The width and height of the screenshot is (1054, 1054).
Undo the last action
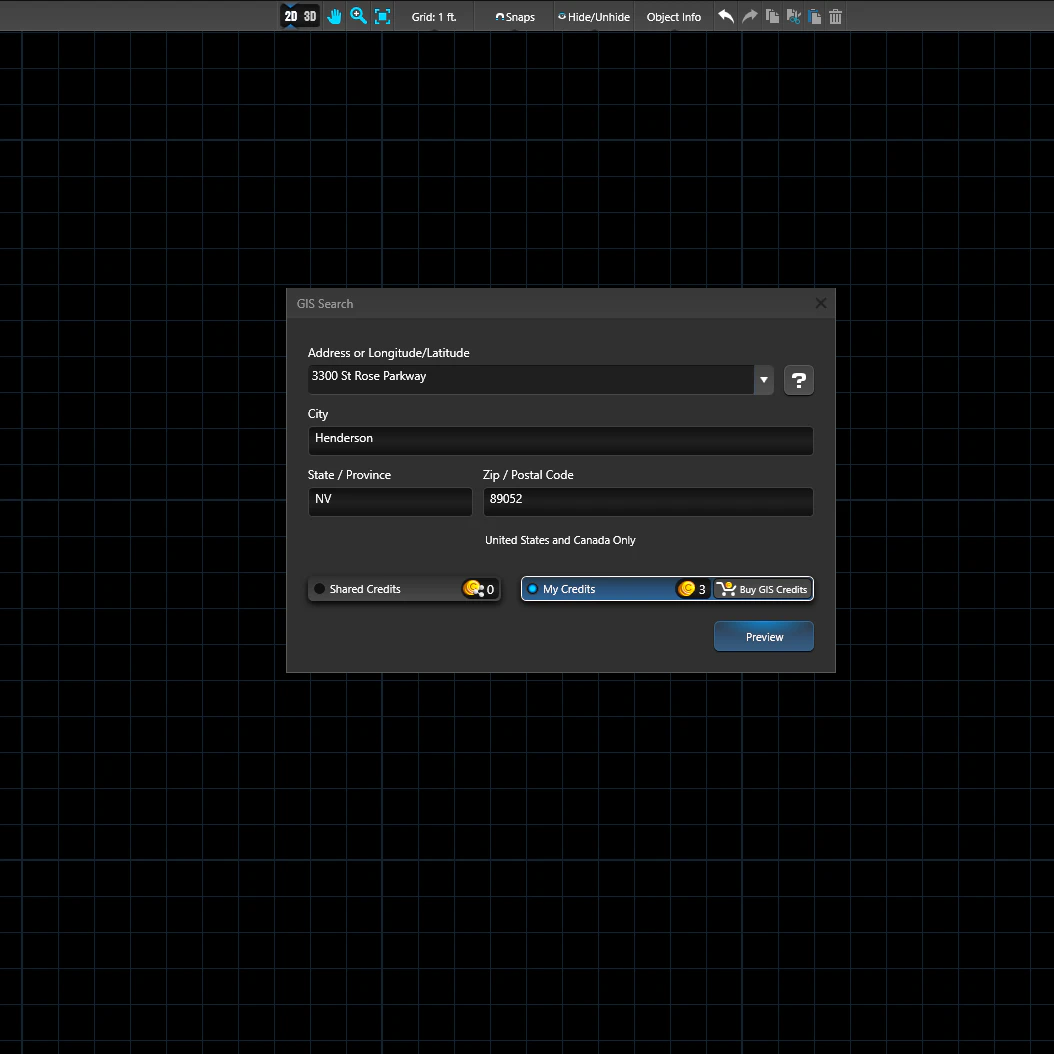(x=726, y=16)
